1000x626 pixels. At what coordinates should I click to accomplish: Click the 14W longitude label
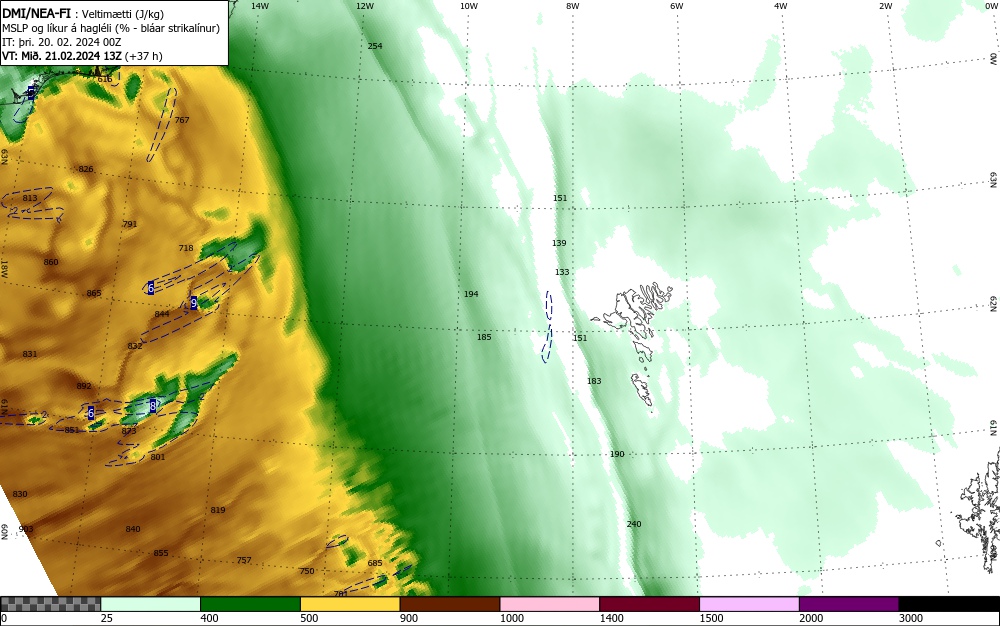260,6
